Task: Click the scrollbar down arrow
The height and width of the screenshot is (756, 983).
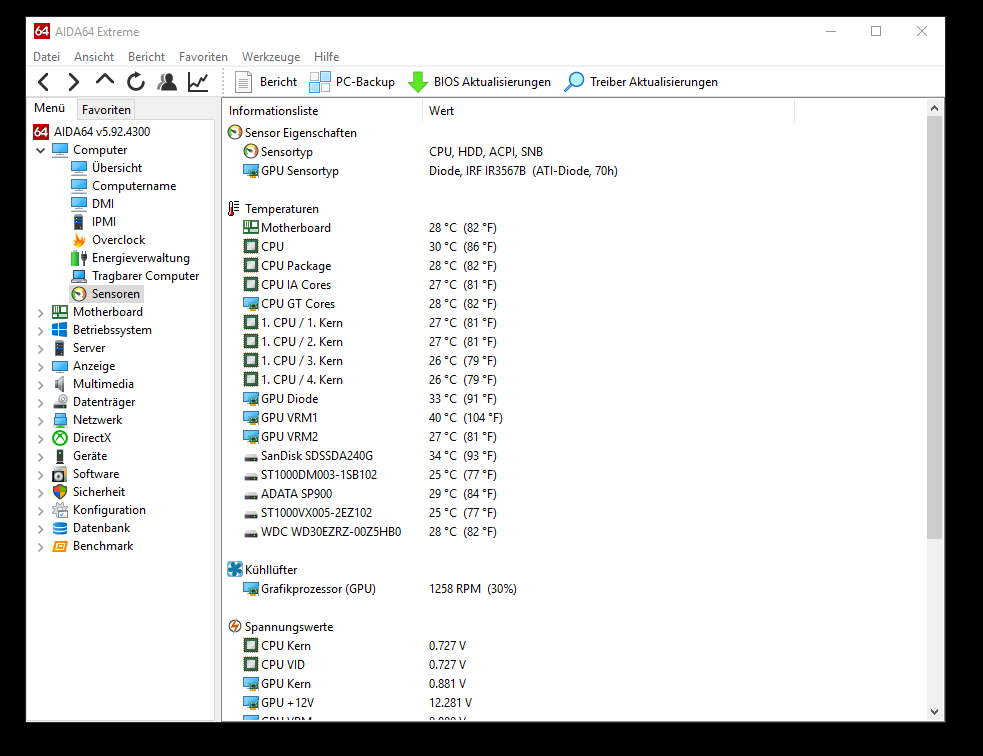Action: pyautogui.click(x=934, y=711)
